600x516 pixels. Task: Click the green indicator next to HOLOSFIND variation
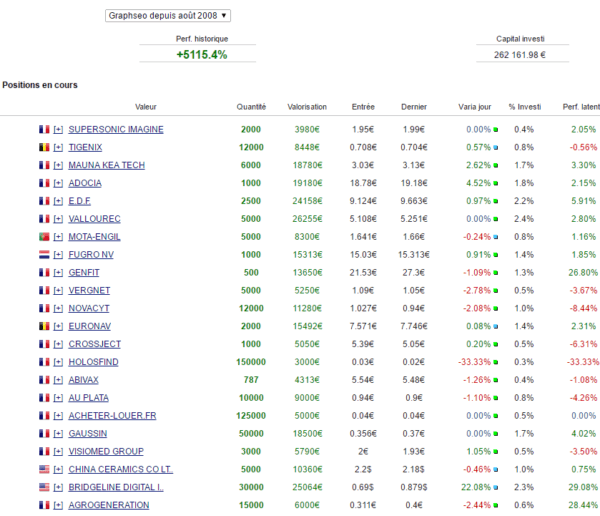click(496, 362)
